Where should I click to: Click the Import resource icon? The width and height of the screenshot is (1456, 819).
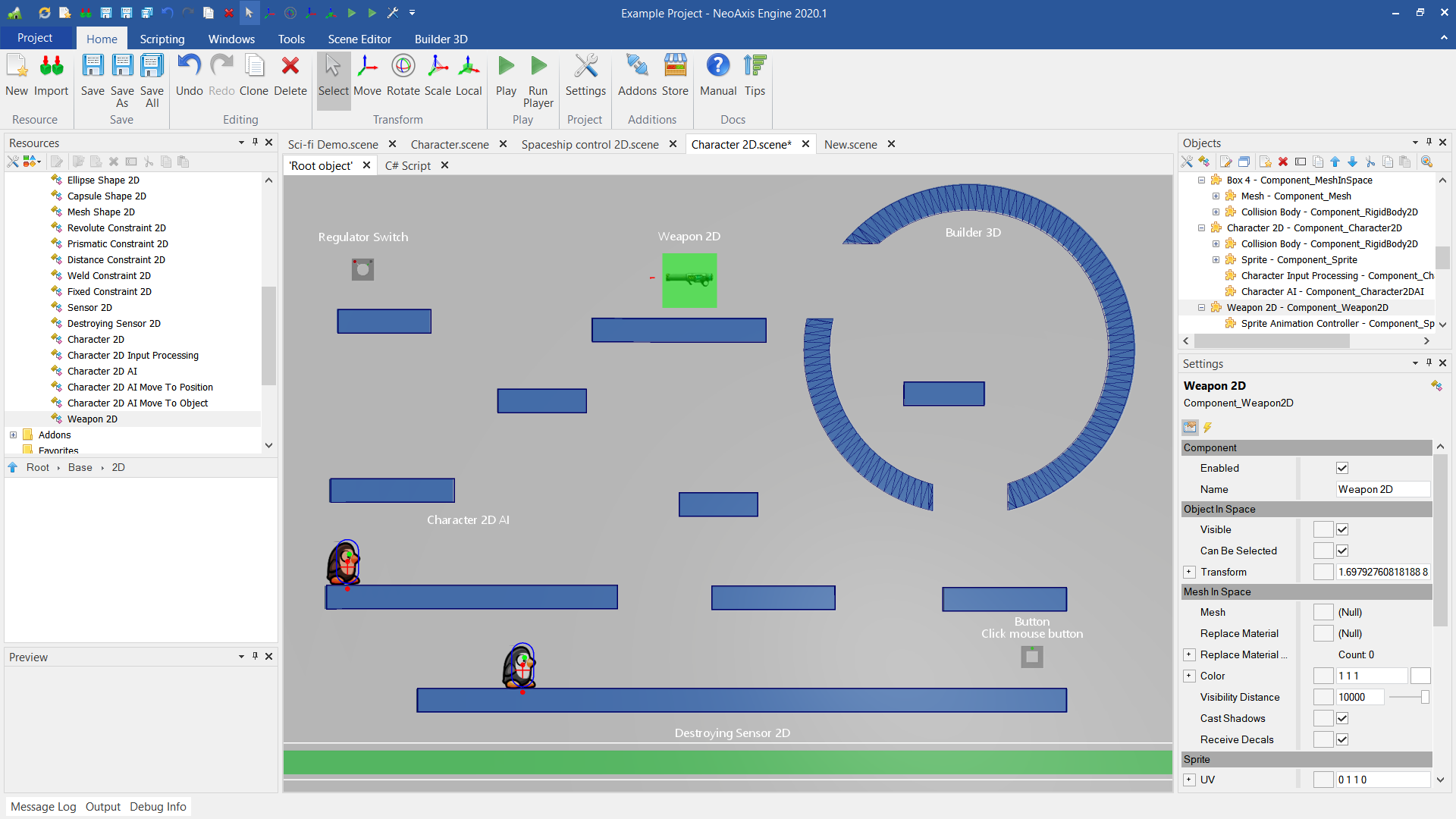[x=51, y=75]
